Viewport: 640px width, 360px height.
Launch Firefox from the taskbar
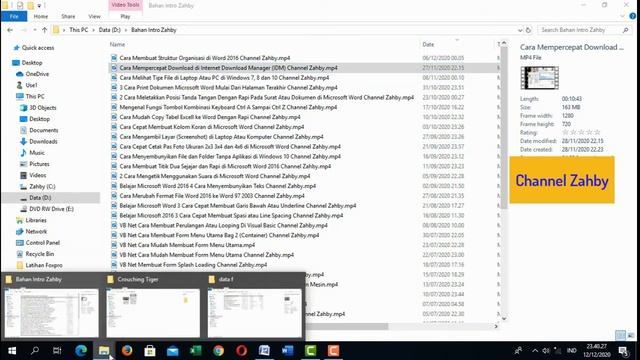click(x=127, y=351)
